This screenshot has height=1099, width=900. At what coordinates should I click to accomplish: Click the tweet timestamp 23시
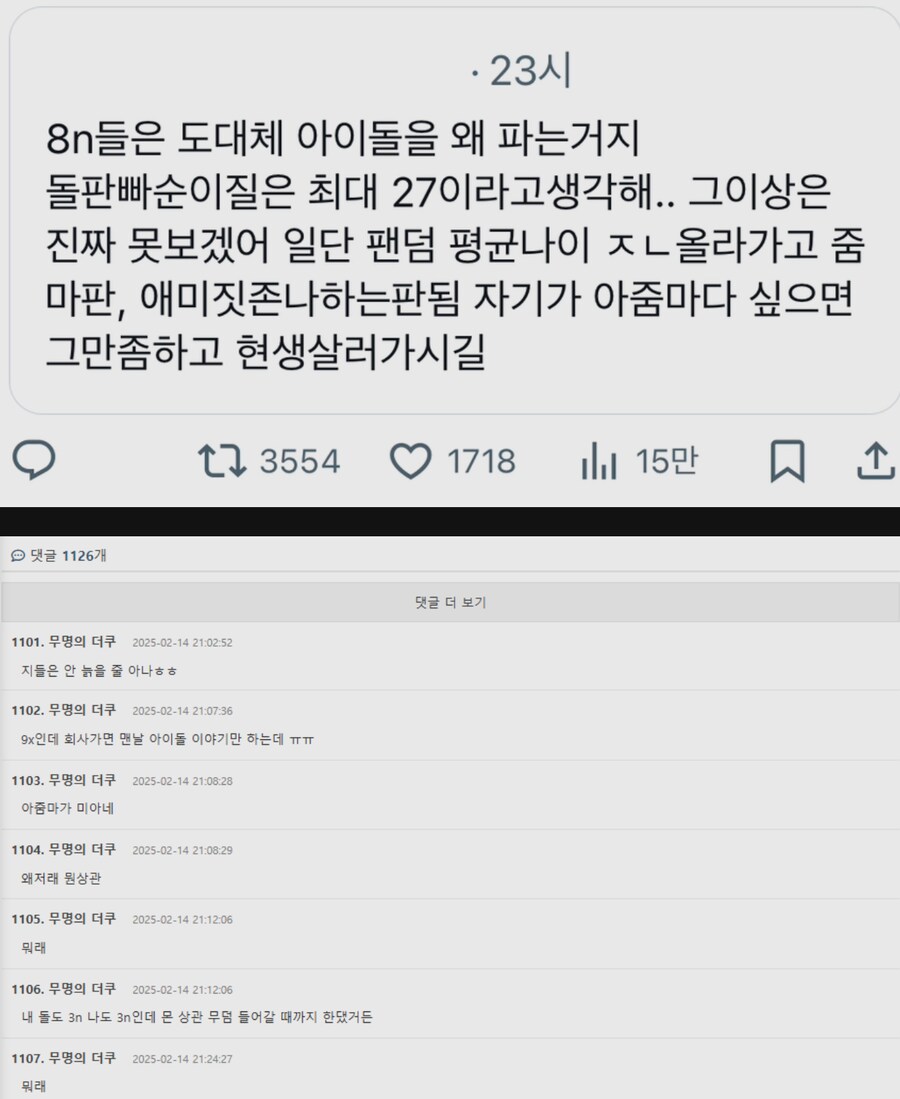click(x=531, y=71)
